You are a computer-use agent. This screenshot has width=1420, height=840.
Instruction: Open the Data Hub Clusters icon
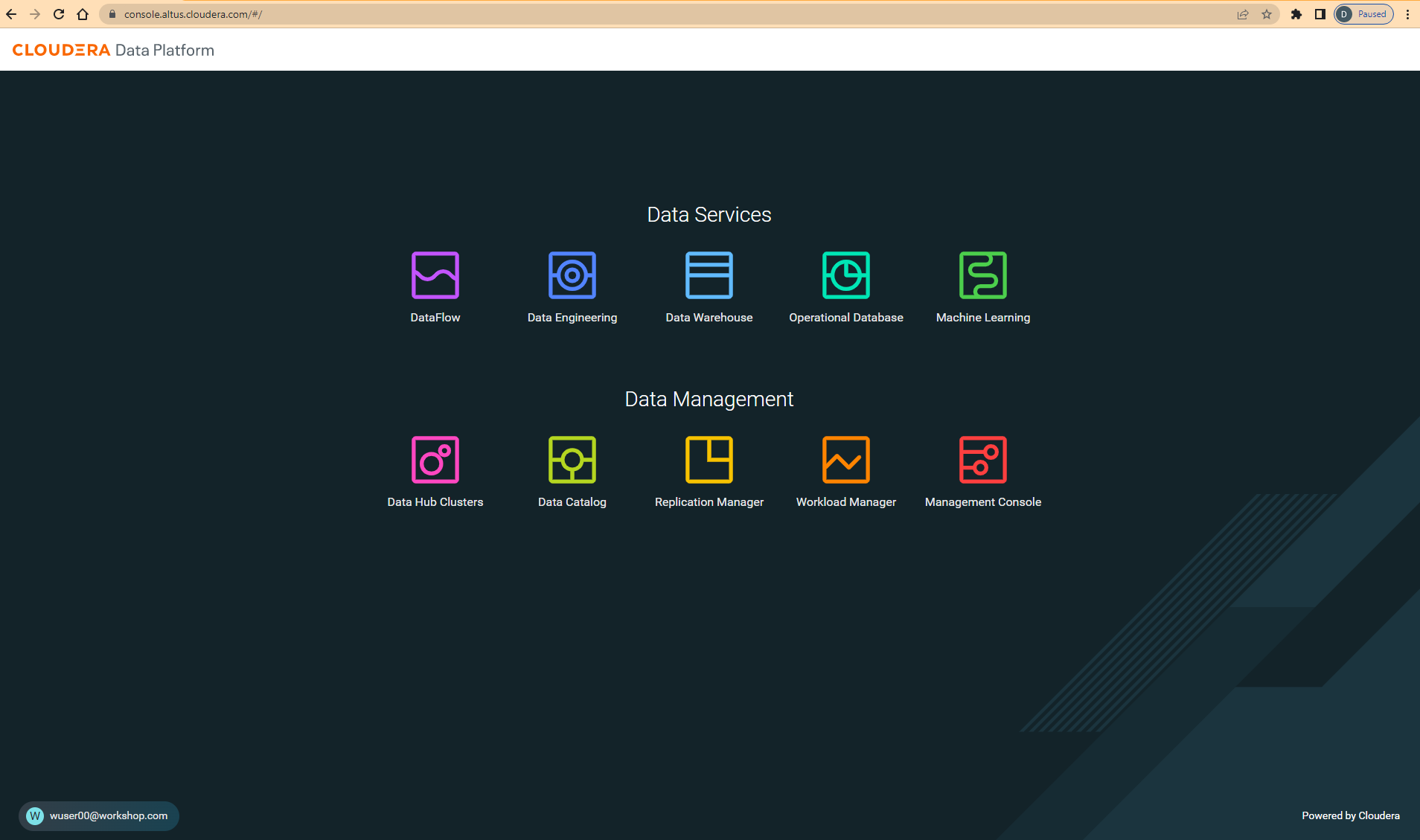tap(435, 460)
